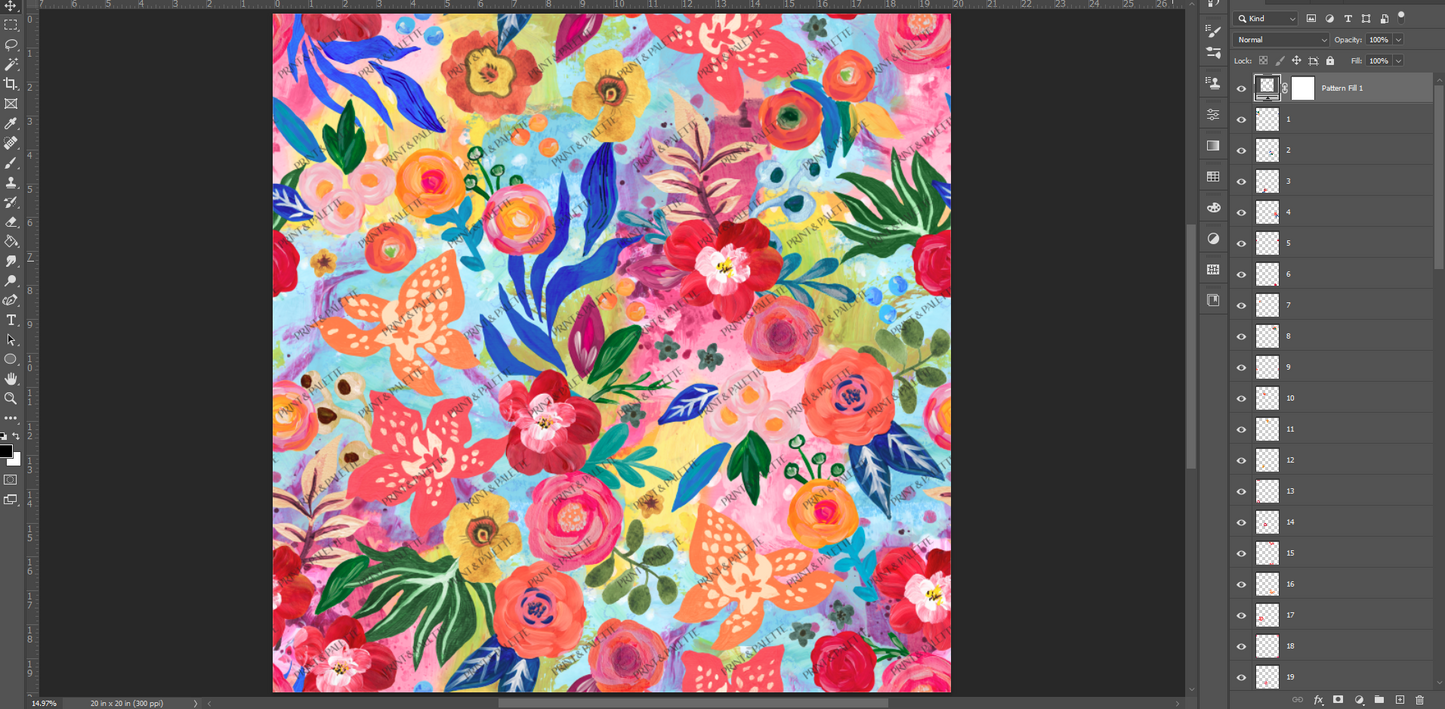1445x709 pixels.
Task: Expand the Fill slider dropdown arrow
Action: [1398, 61]
